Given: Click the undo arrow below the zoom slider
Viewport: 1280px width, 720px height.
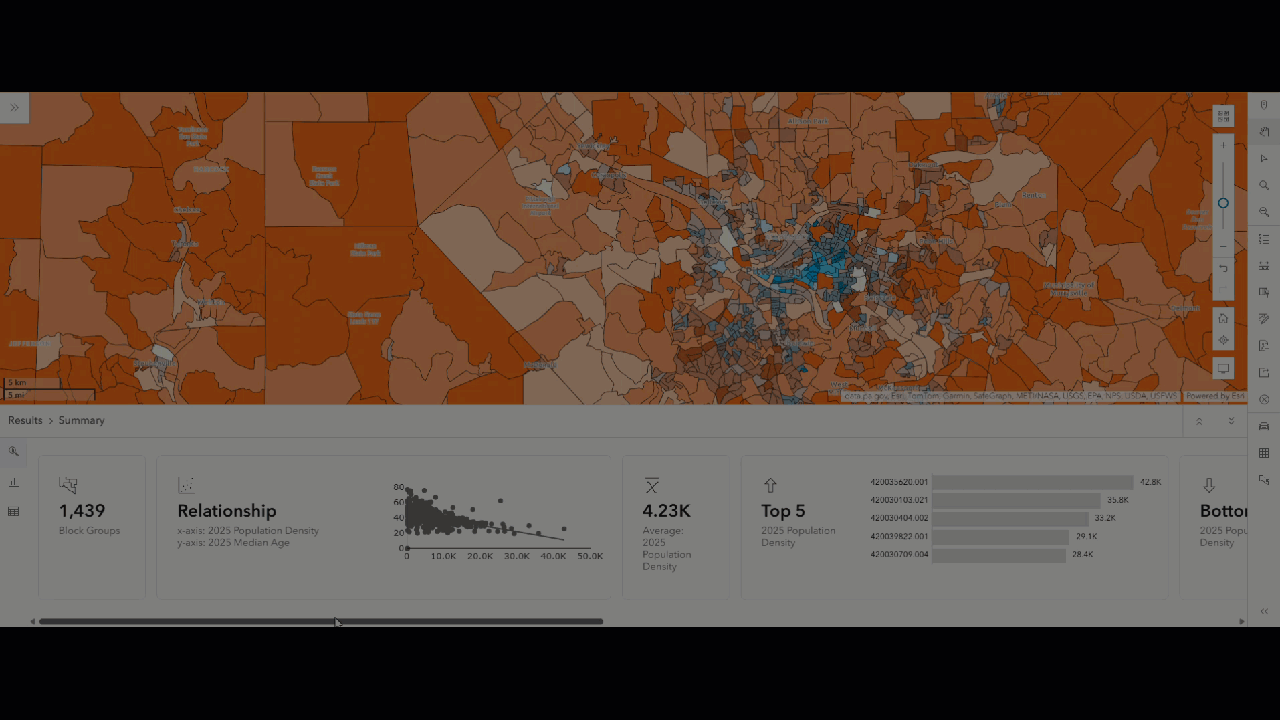Looking at the screenshot, I should pyautogui.click(x=1223, y=268).
